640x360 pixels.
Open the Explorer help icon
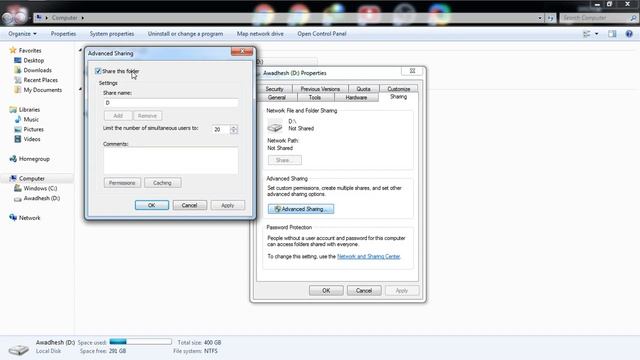pos(629,34)
